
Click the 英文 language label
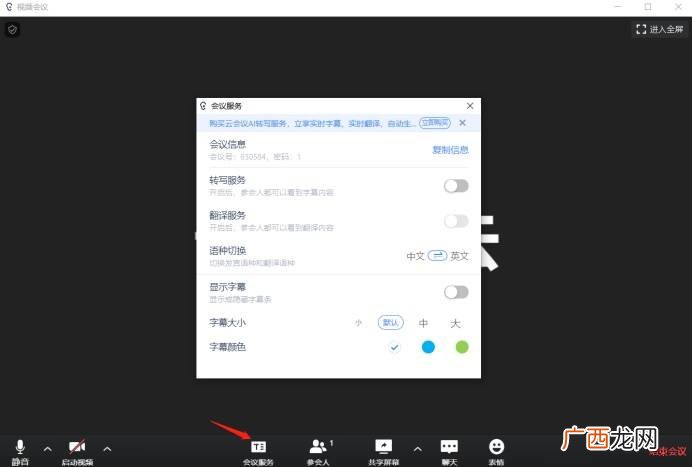(x=459, y=256)
